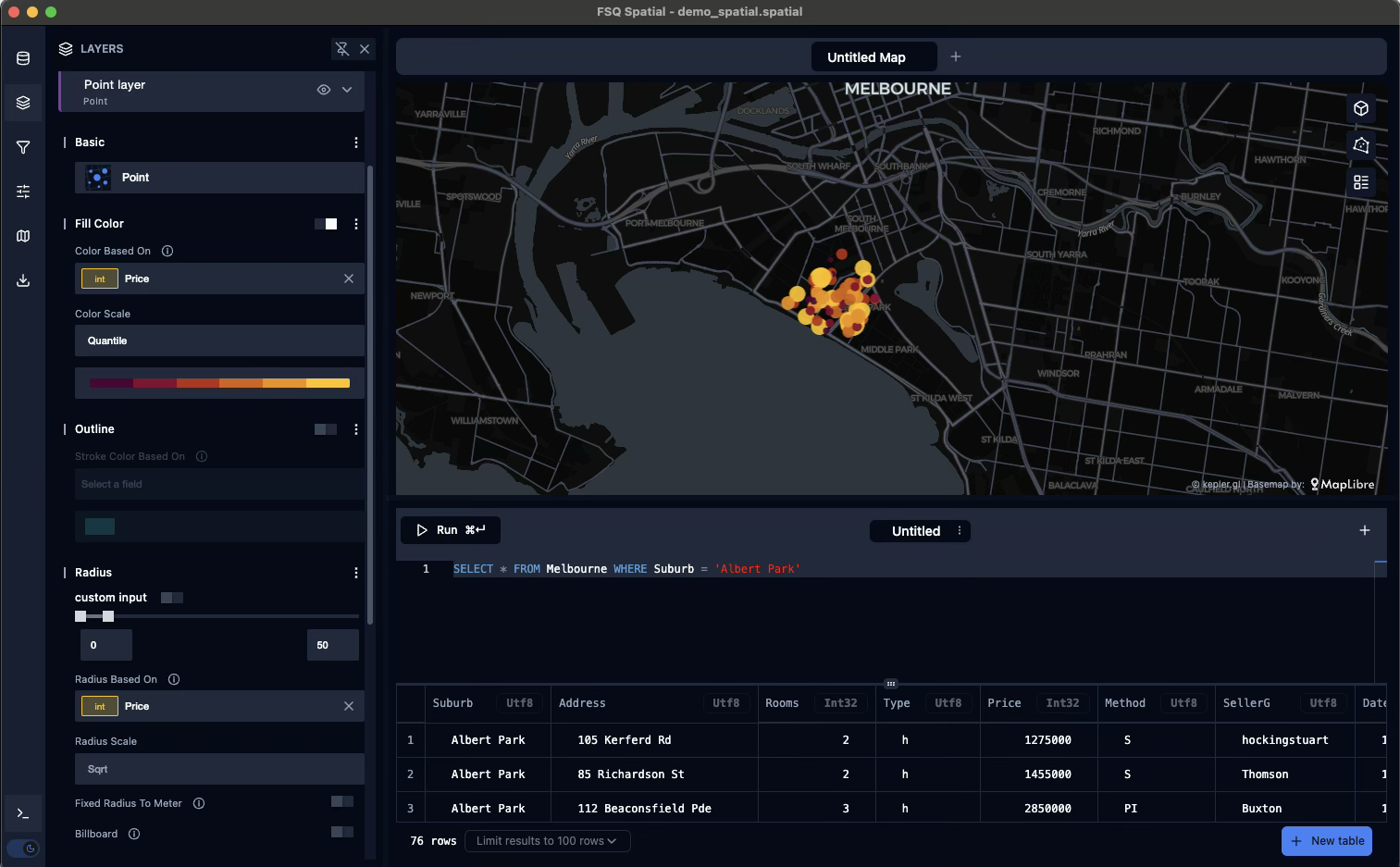
Task: Click info icon next to Radius Based On
Action: pos(174,679)
